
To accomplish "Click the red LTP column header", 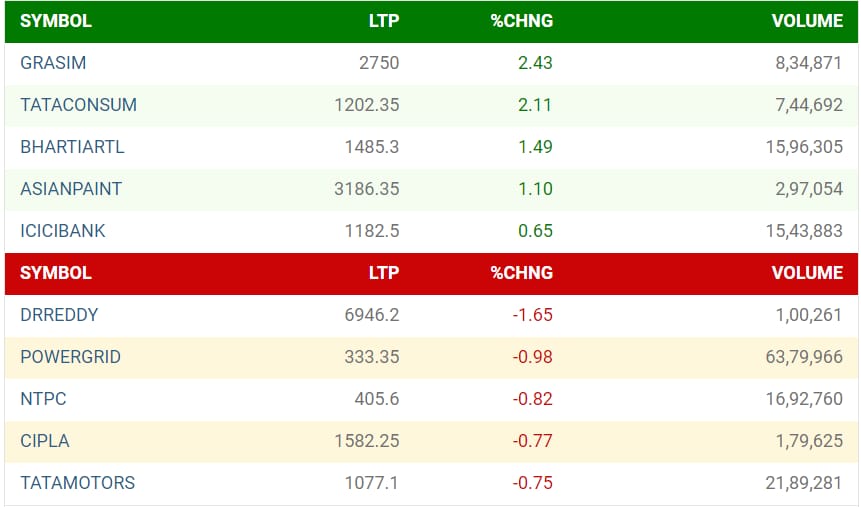I will click(384, 272).
